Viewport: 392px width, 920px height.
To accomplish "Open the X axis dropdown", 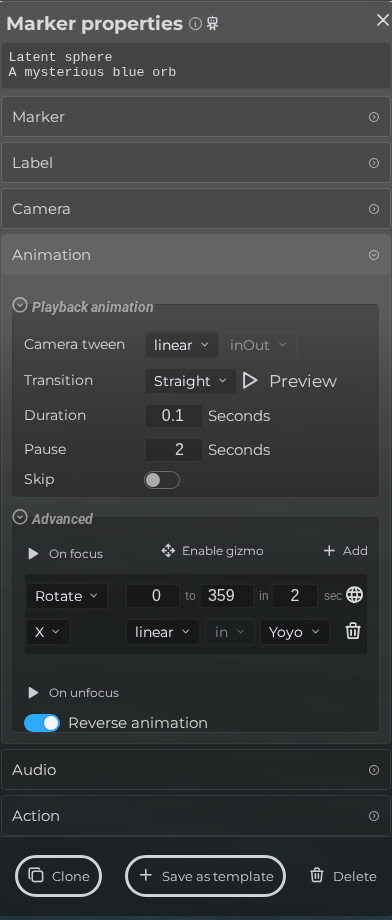I will [x=48, y=632].
